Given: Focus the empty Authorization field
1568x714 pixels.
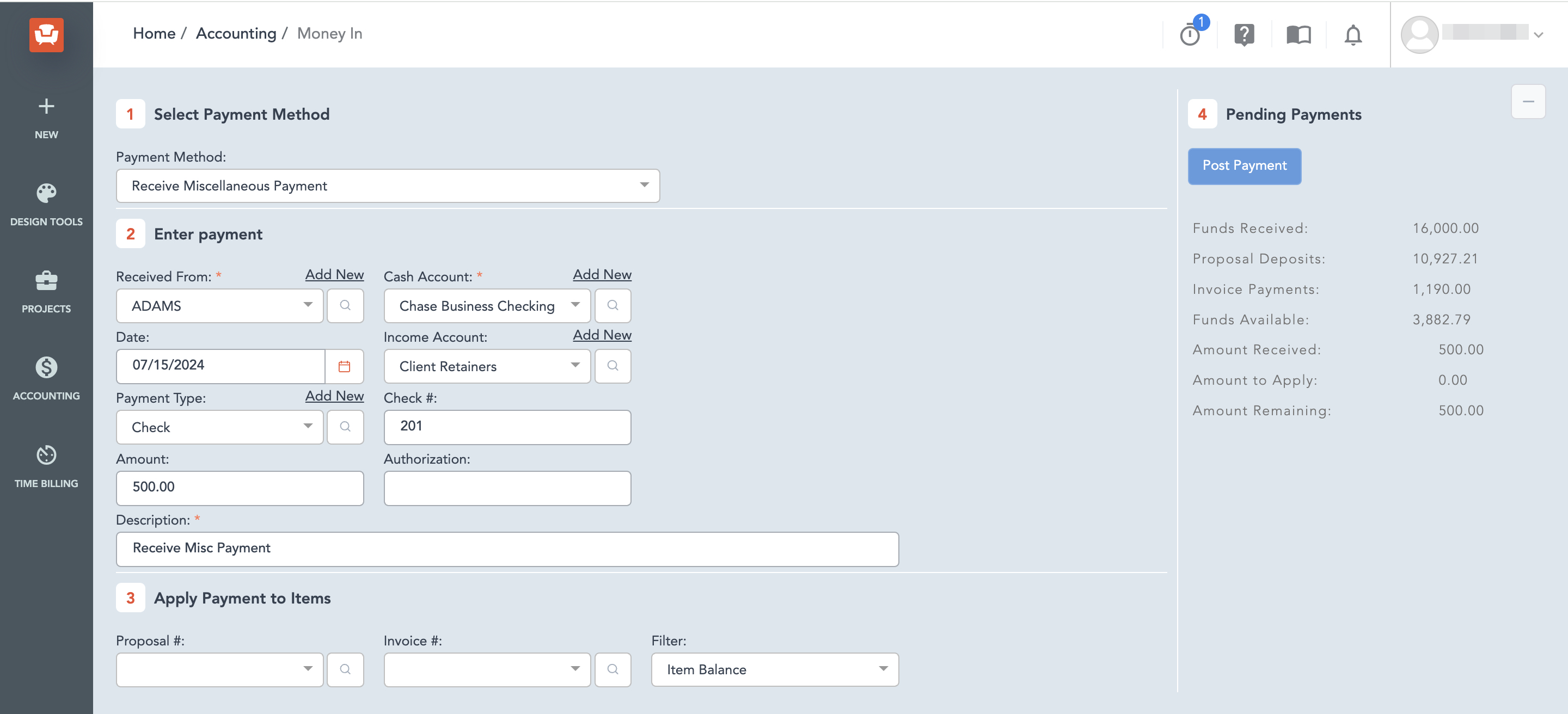Looking at the screenshot, I should coord(507,487).
